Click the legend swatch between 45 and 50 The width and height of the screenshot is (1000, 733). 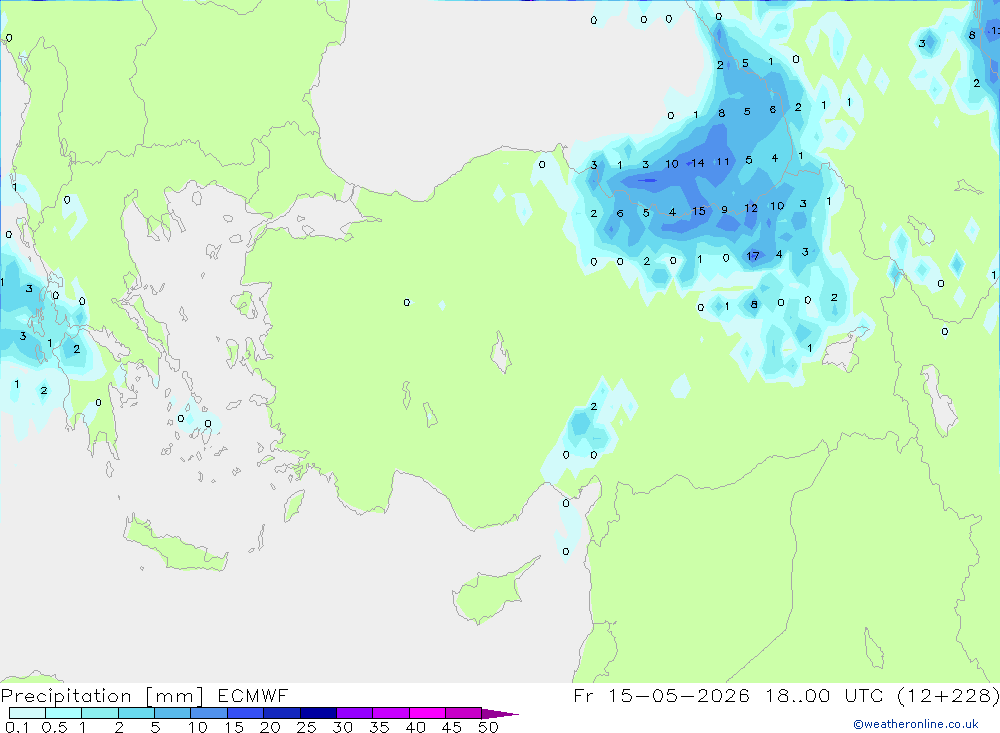[463, 713]
